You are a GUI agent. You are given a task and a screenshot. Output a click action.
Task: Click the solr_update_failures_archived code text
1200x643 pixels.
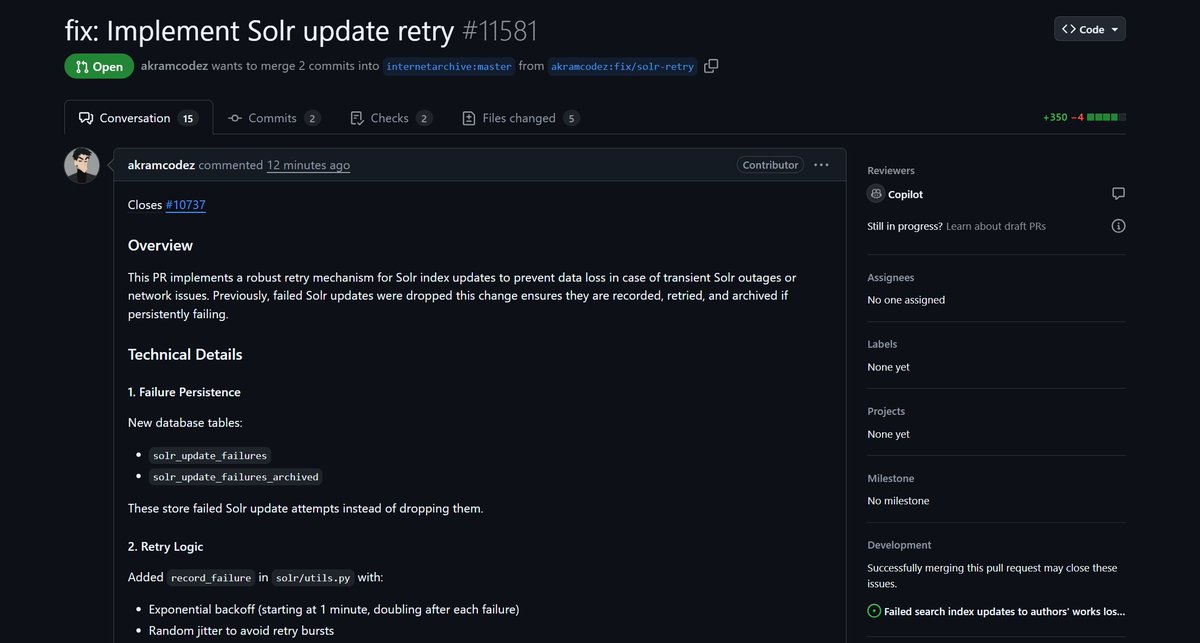click(x=236, y=477)
